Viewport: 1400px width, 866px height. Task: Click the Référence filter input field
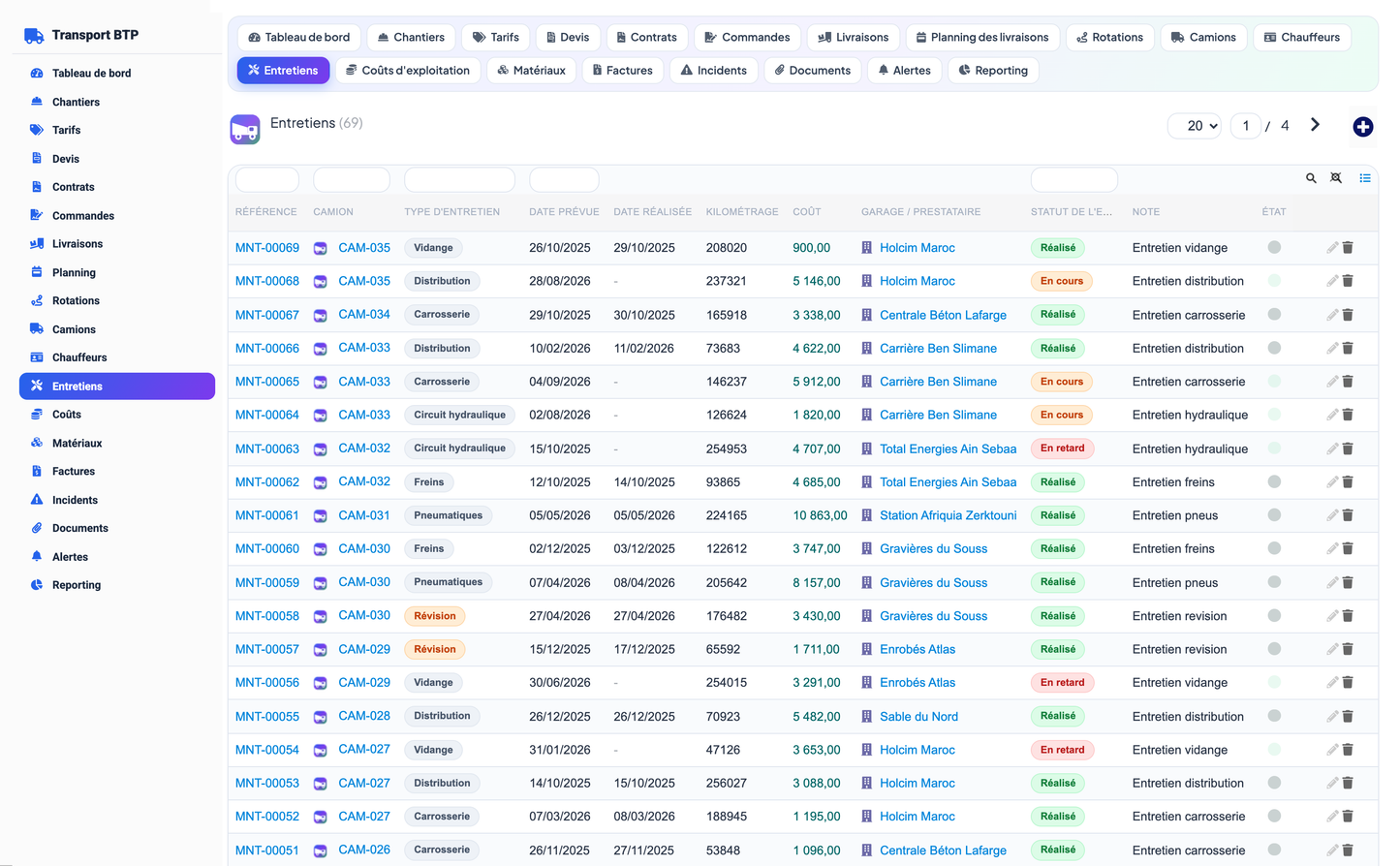pyautogui.click(x=267, y=179)
